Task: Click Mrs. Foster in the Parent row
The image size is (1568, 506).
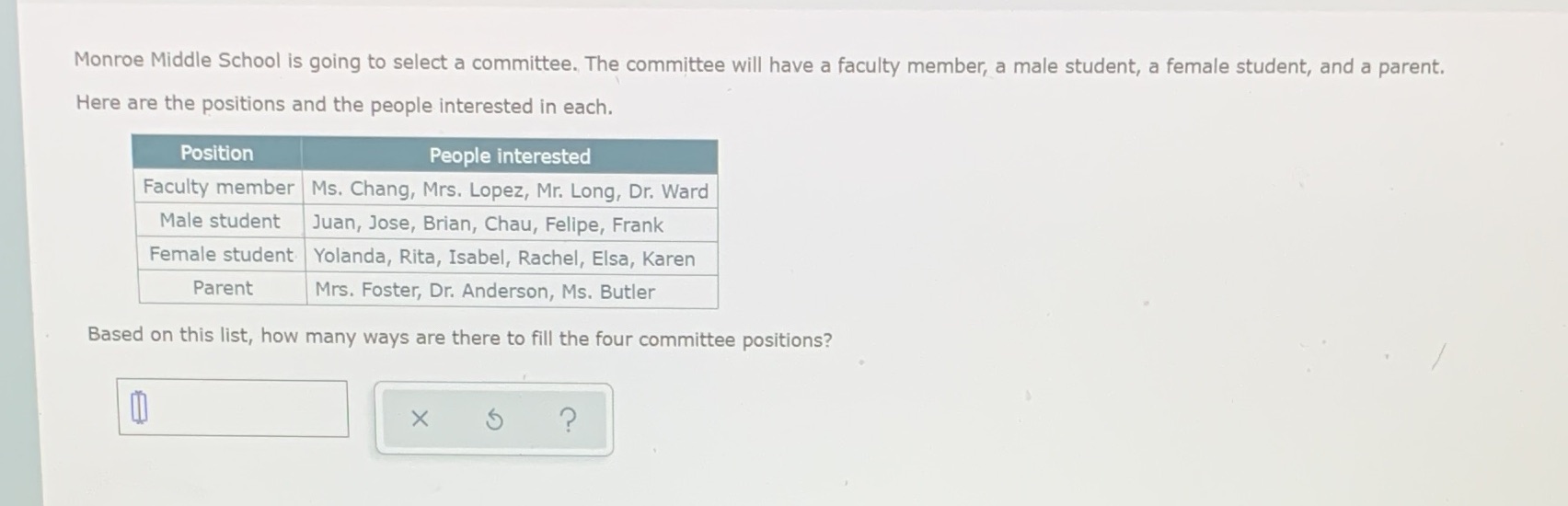Action: pyautogui.click(x=366, y=291)
